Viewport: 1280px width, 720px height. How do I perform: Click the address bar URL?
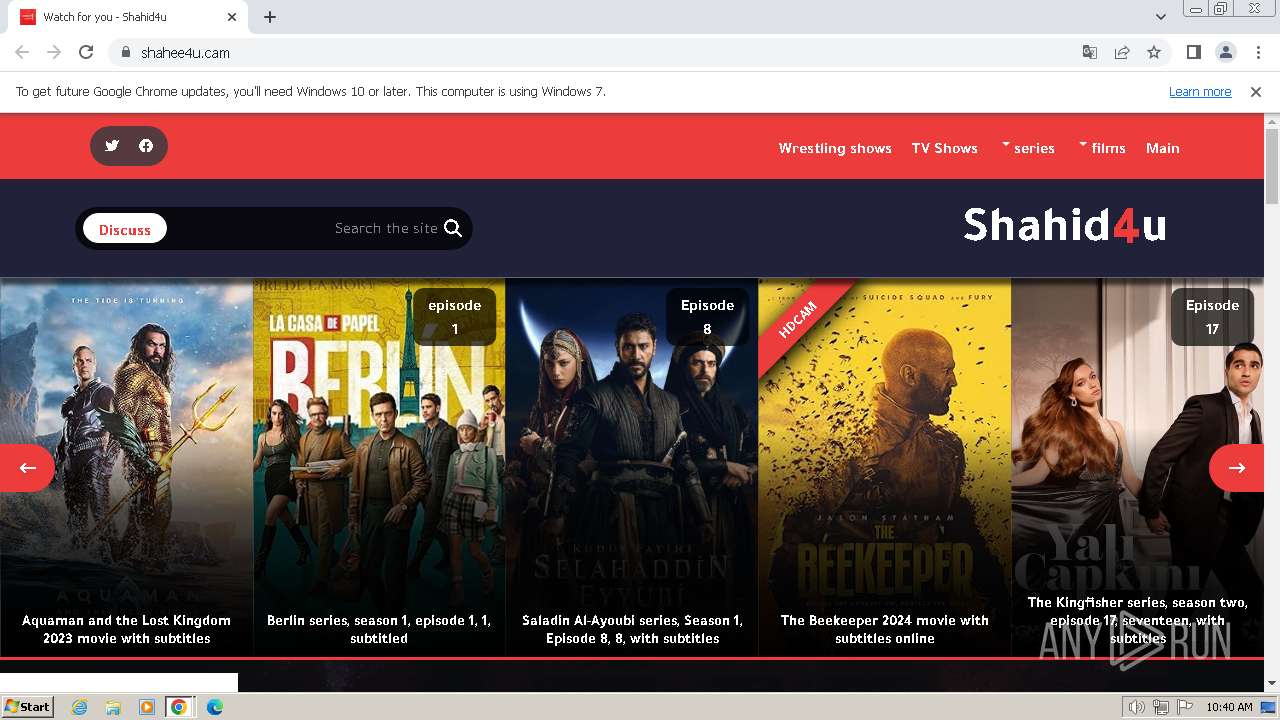tap(185, 52)
